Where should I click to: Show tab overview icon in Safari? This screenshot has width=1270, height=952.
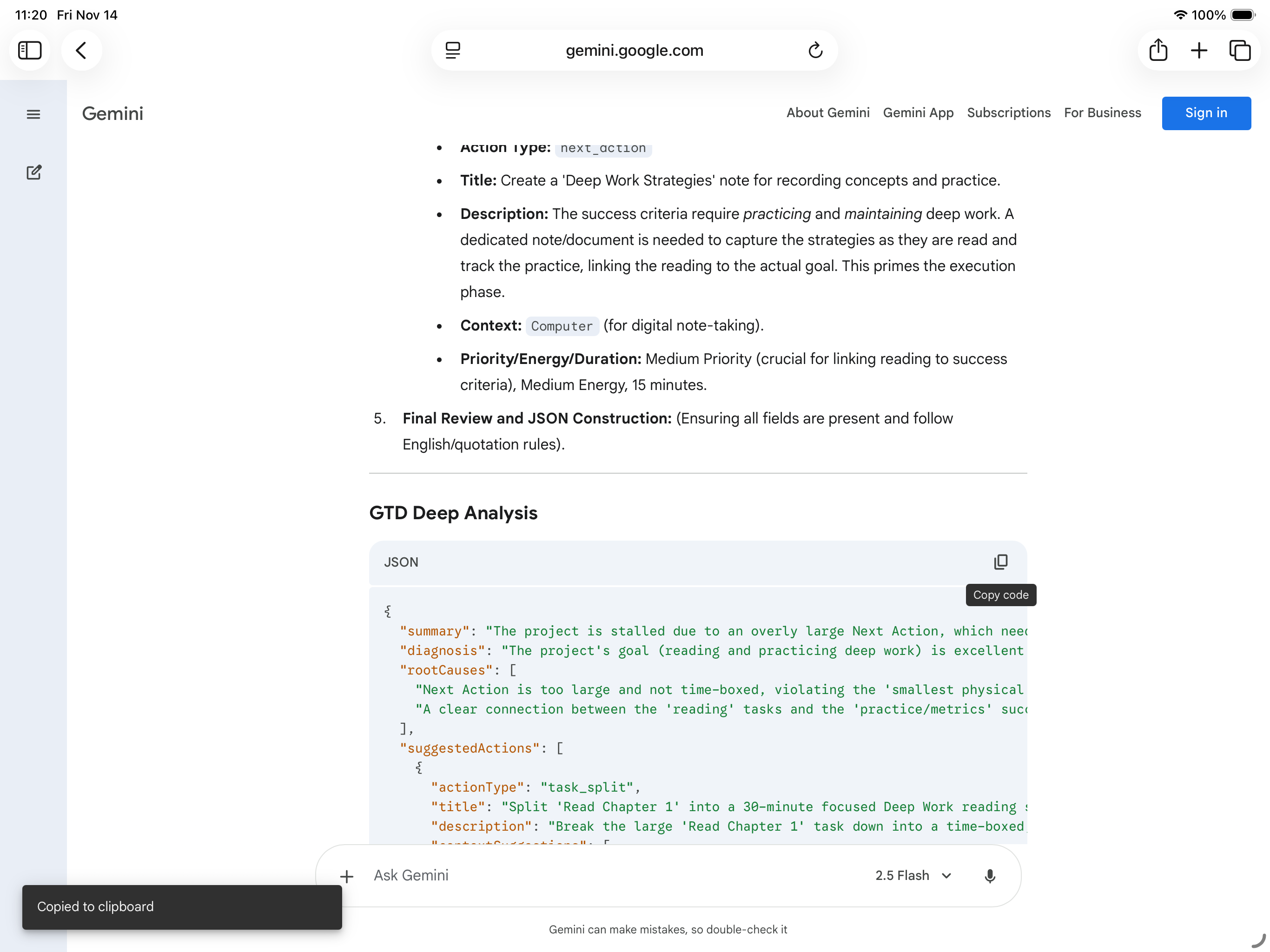[1240, 51]
